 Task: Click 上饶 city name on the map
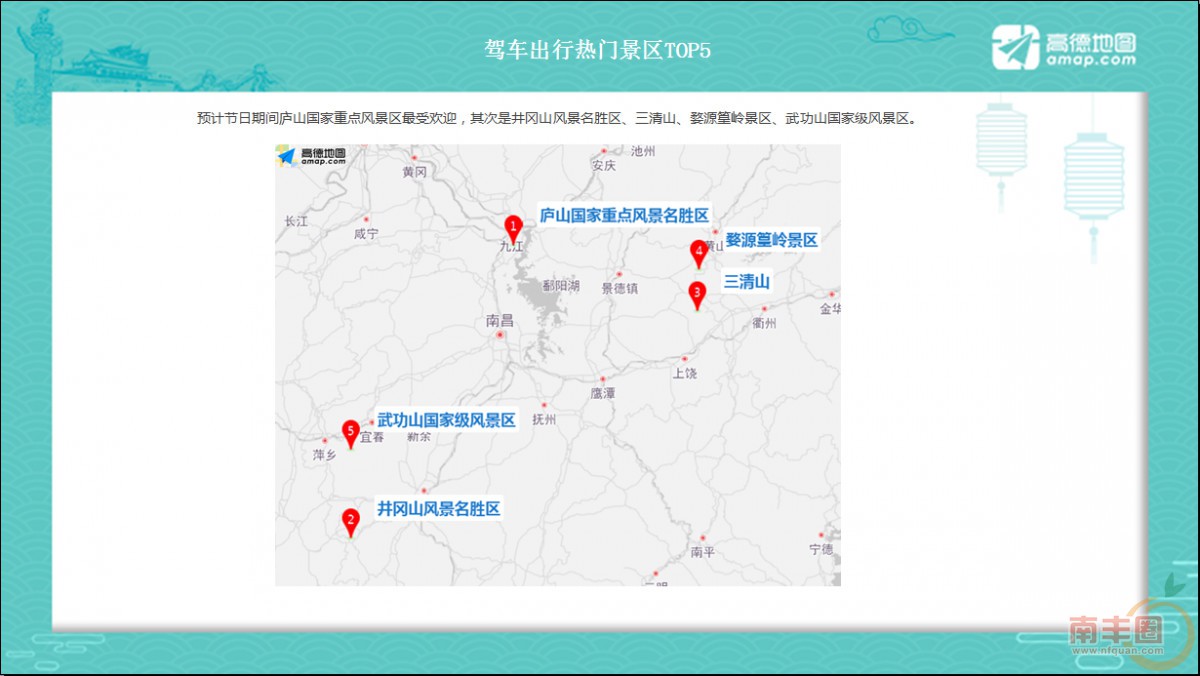coord(685,373)
